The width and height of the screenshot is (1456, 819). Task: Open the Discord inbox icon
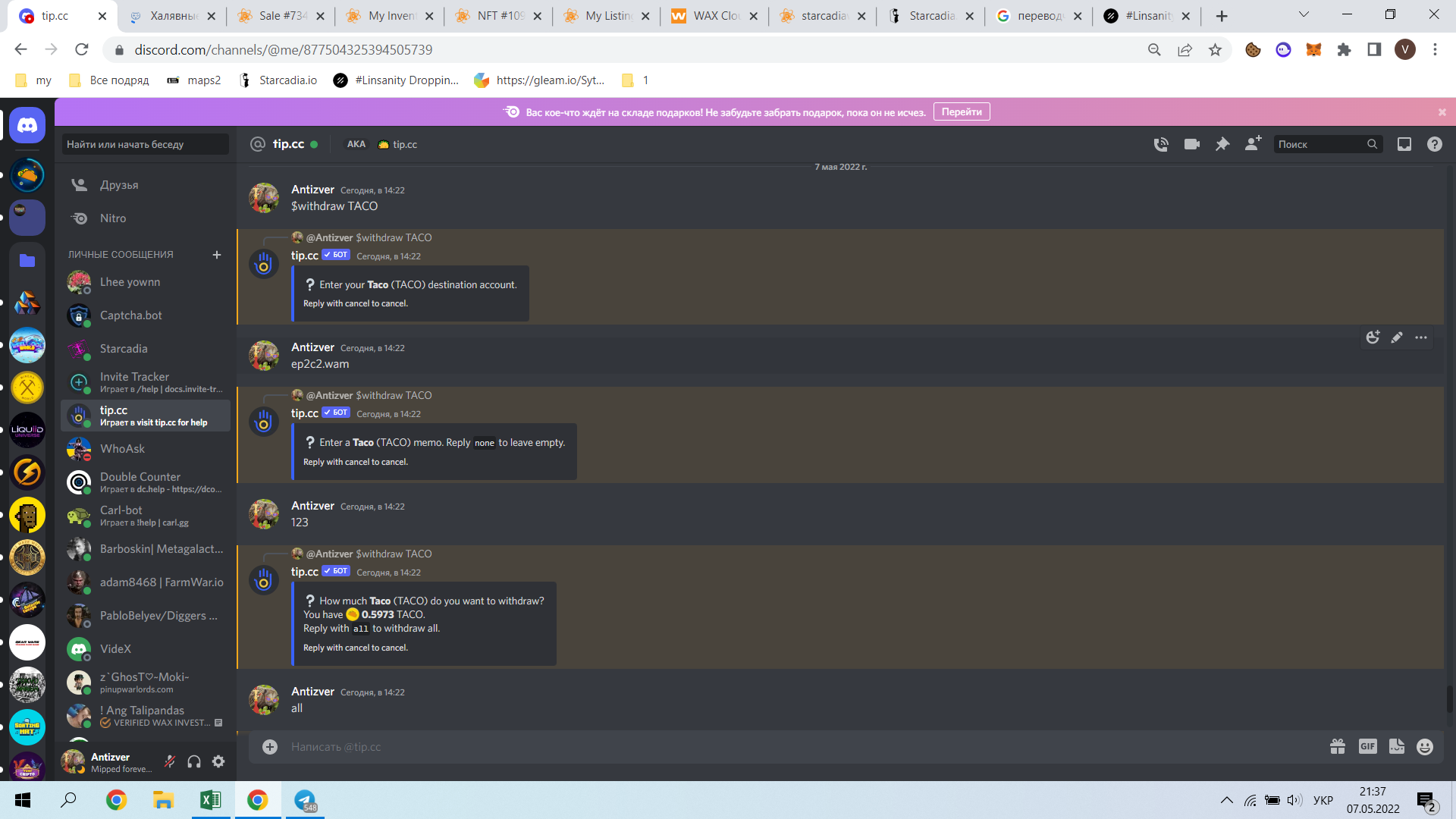(1404, 144)
